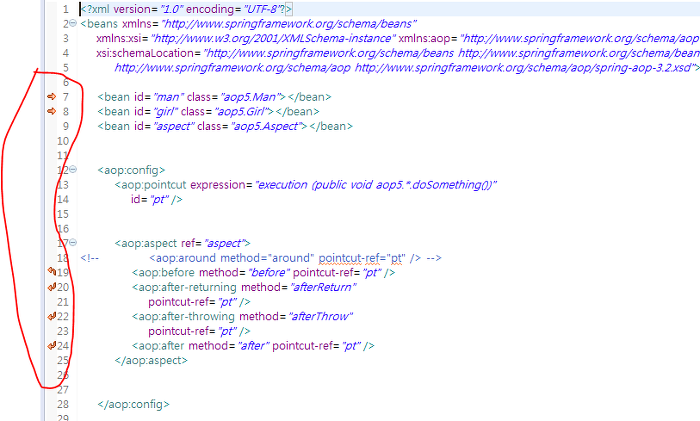Screen dimensions: 700x421
Task: Click the class value "aop5.Girl"
Action: tap(244, 112)
